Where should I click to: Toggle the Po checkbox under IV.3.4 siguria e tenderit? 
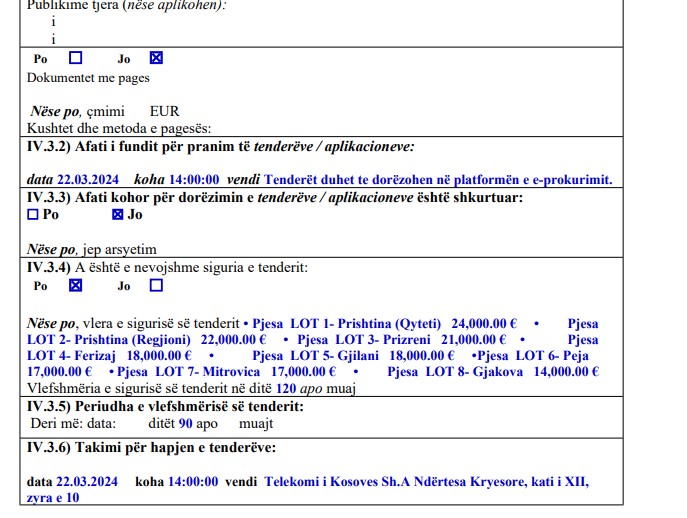(75, 285)
